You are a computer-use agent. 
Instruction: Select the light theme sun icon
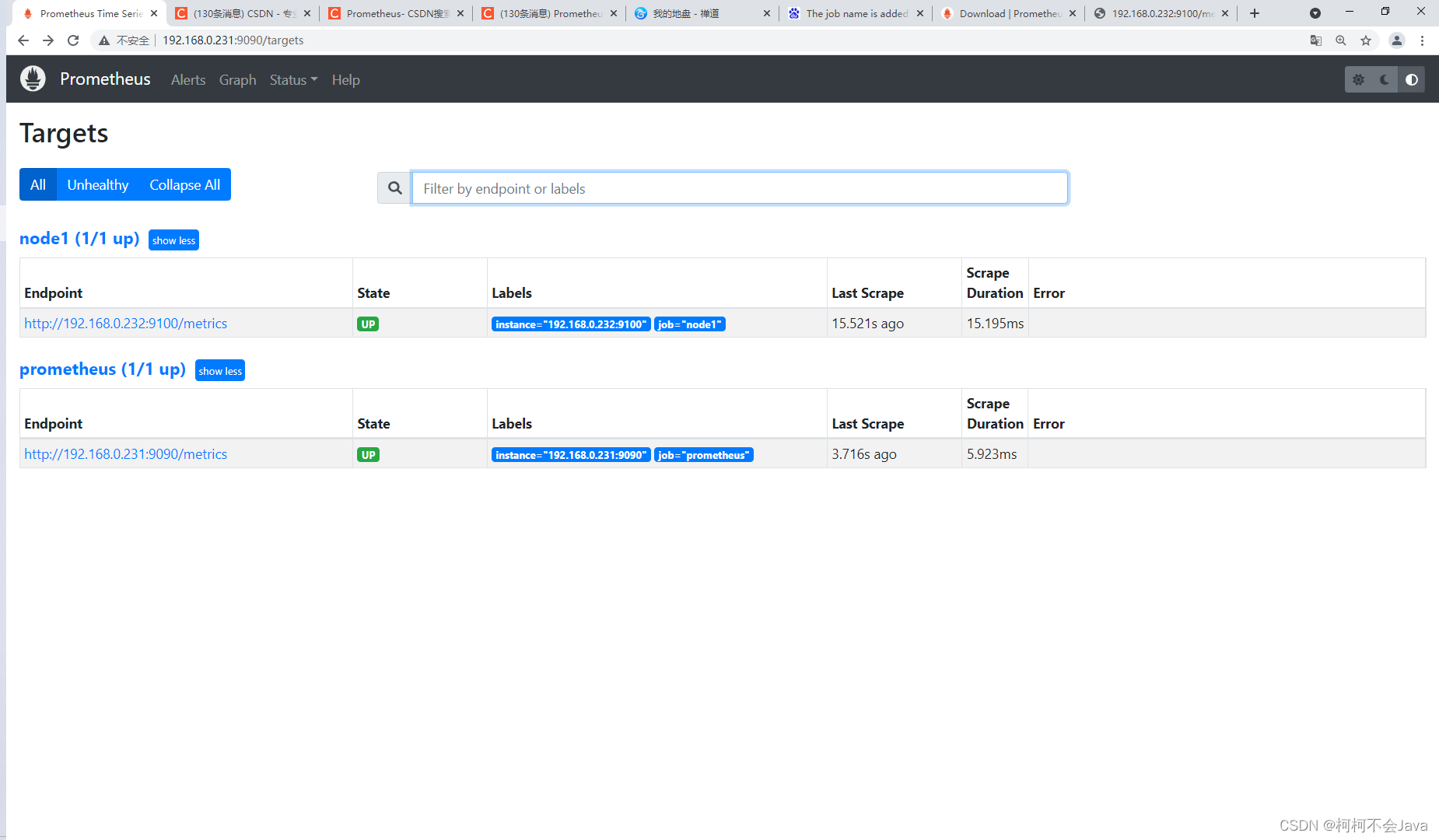point(1358,79)
